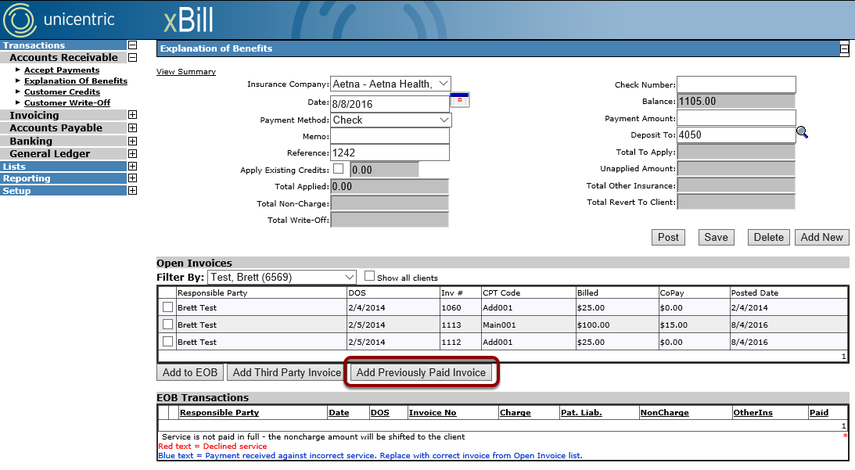Expand the Accounts Payable group
This screenshot has width=855, height=470.
coord(132,128)
